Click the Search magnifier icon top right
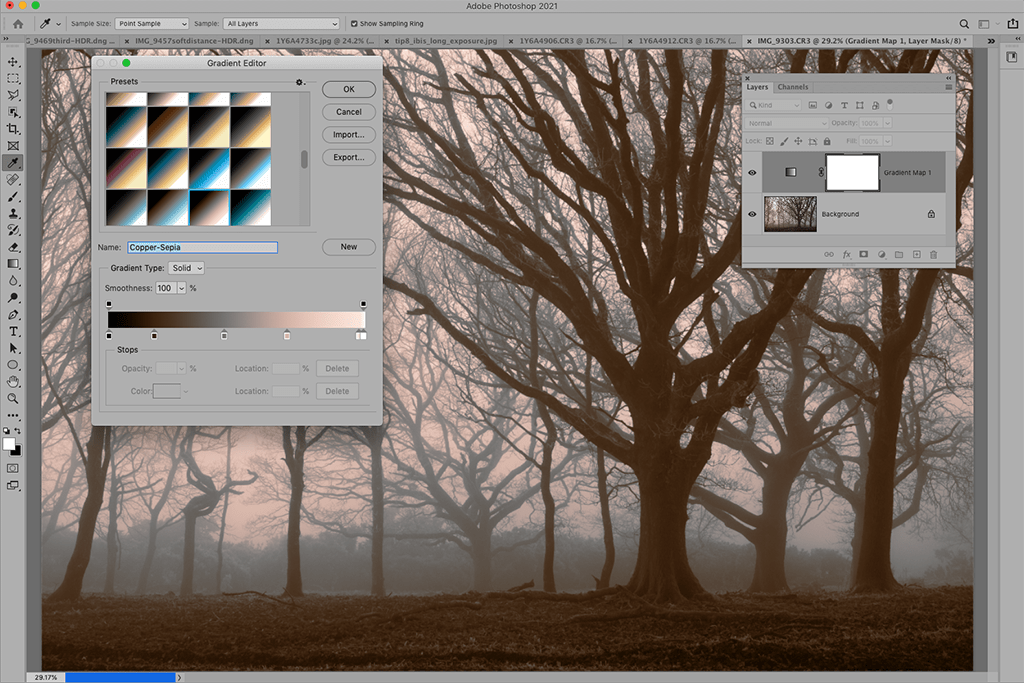Screen dimensions: 1024x683 click(x=964, y=24)
